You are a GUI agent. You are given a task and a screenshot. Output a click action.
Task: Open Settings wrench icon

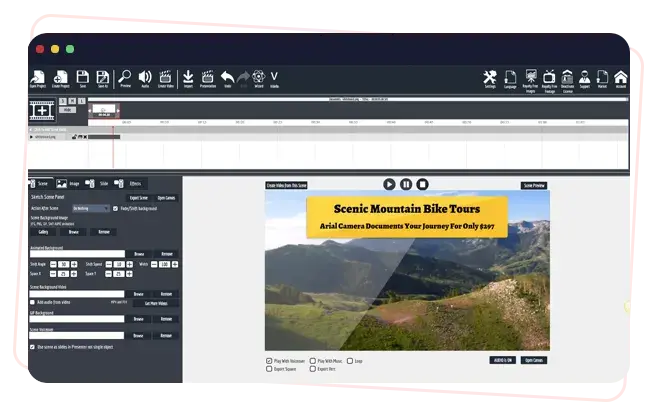(490, 79)
